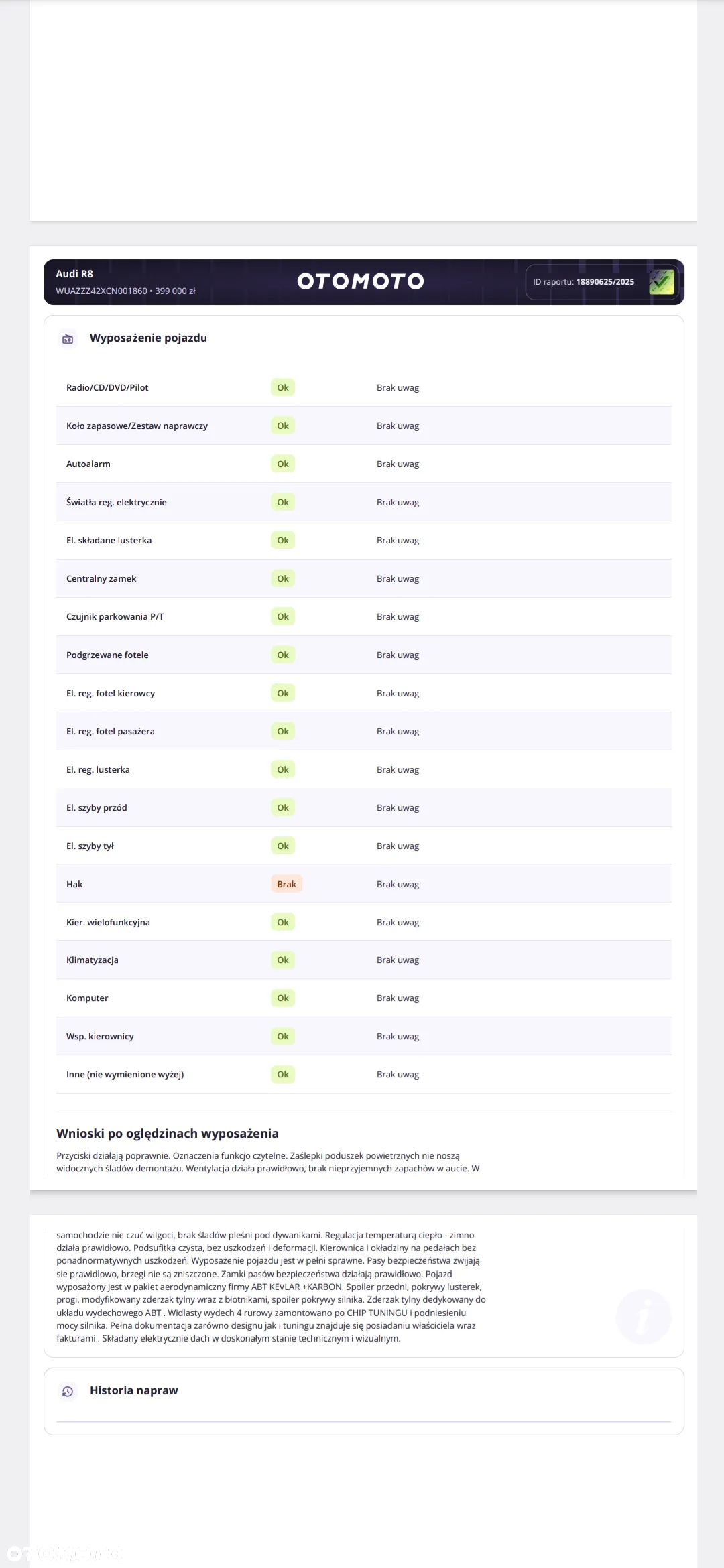The height and width of the screenshot is (1568, 724).
Task: Click Brak uwag note for El. szyby tył
Action: [398, 846]
